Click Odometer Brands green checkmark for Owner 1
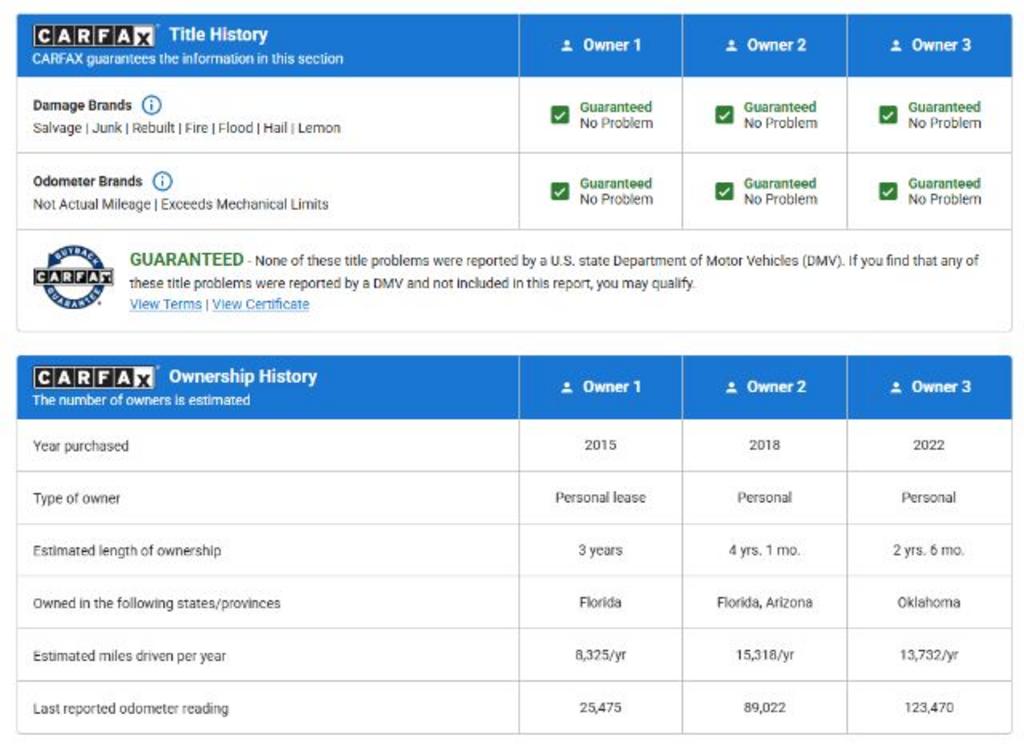 (560, 191)
